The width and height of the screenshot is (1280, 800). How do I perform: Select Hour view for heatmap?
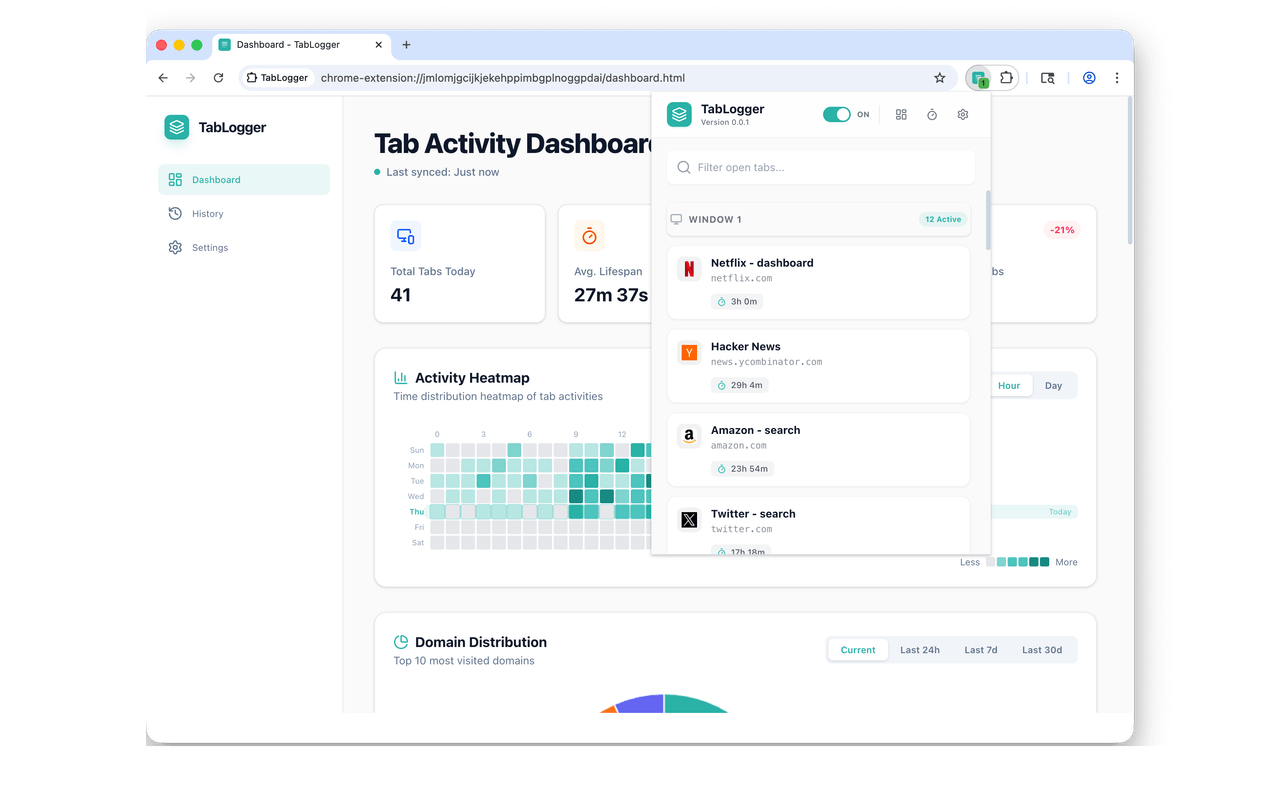pos(1009,386)
